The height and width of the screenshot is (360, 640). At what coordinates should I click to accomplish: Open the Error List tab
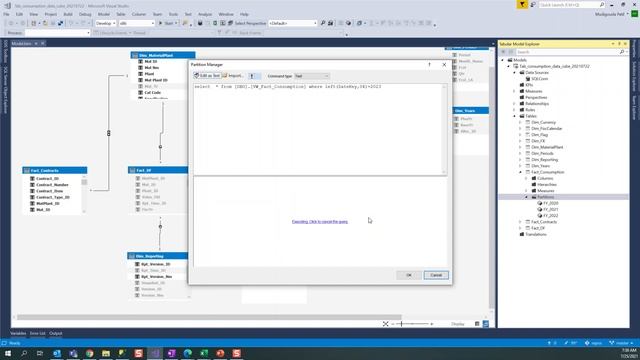38,333
